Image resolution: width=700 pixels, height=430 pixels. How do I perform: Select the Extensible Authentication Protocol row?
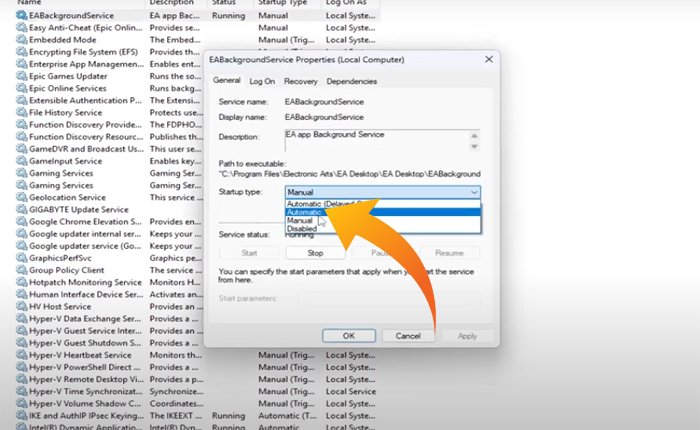[109, 100]
